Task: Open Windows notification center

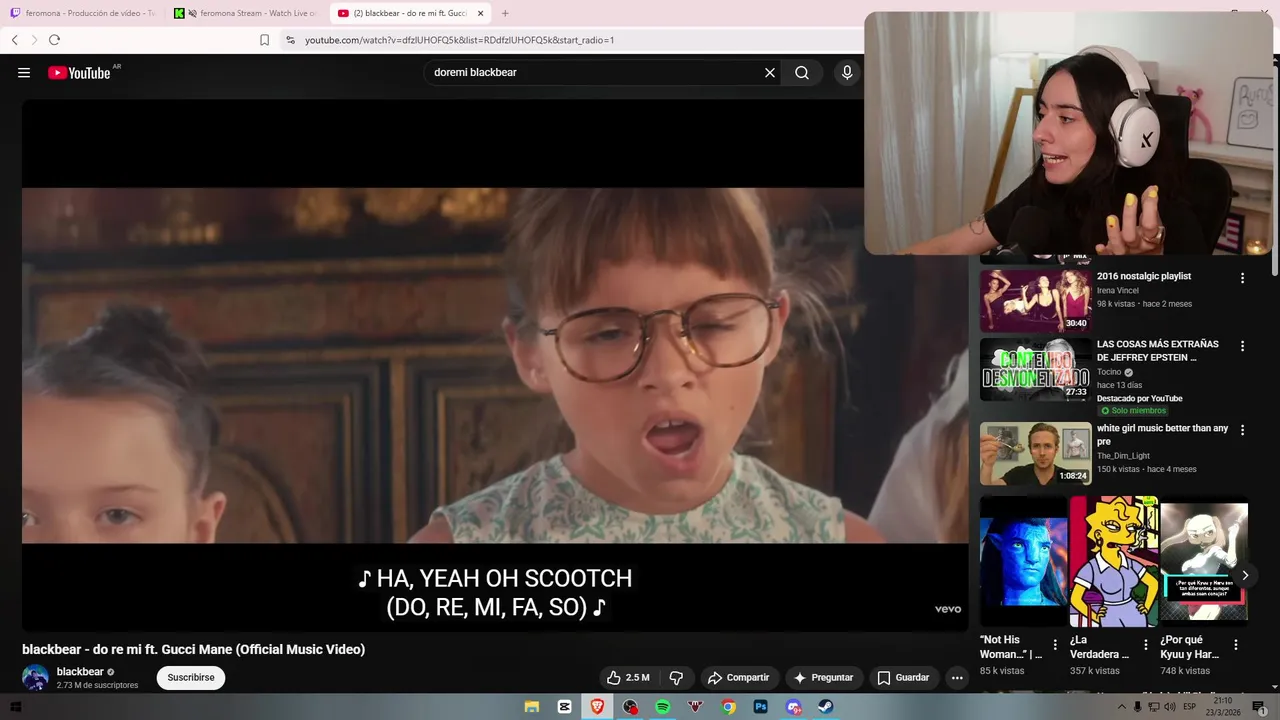Action: [1259, 707]
